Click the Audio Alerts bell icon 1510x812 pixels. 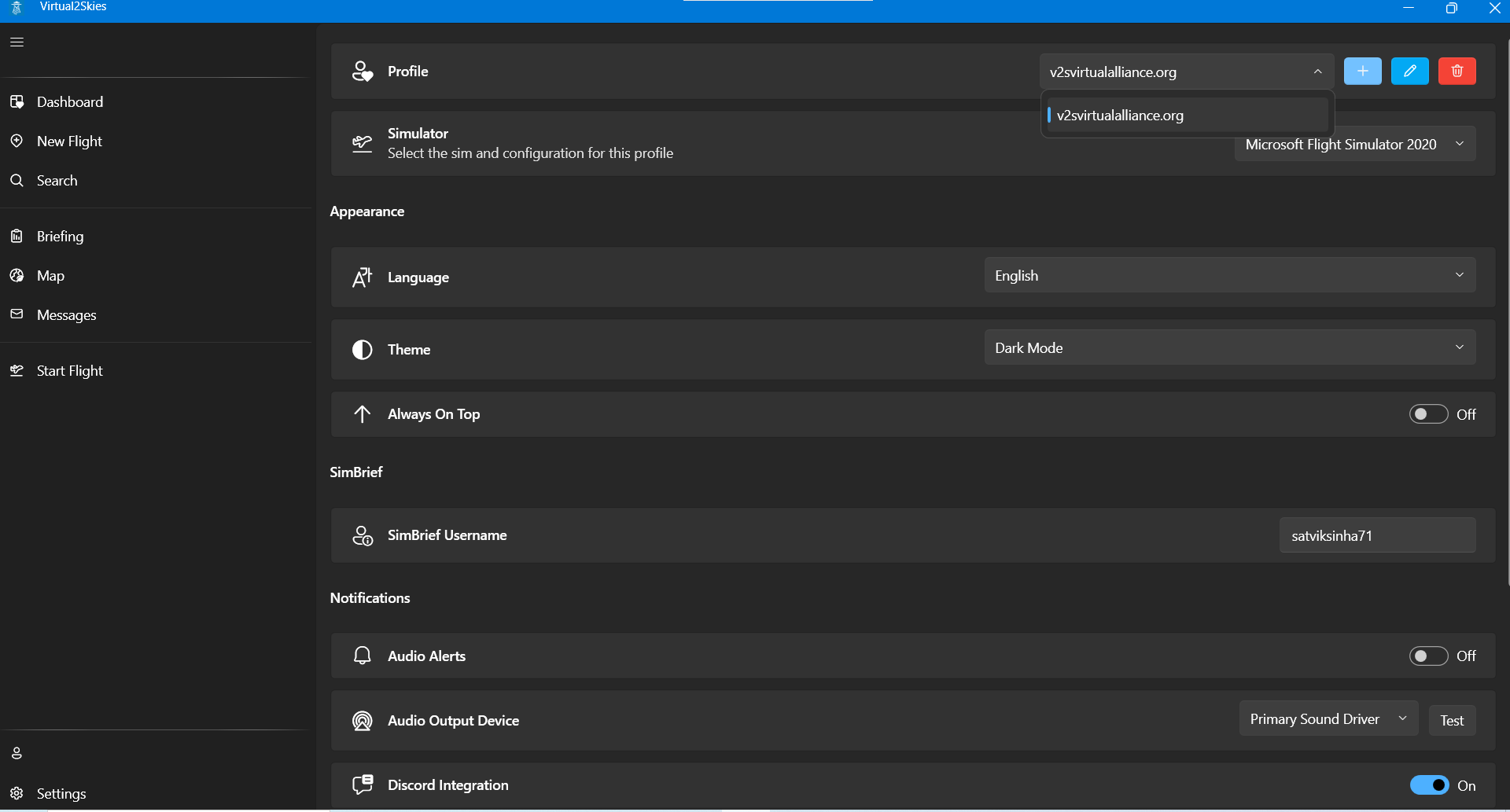tap(363, 656)
